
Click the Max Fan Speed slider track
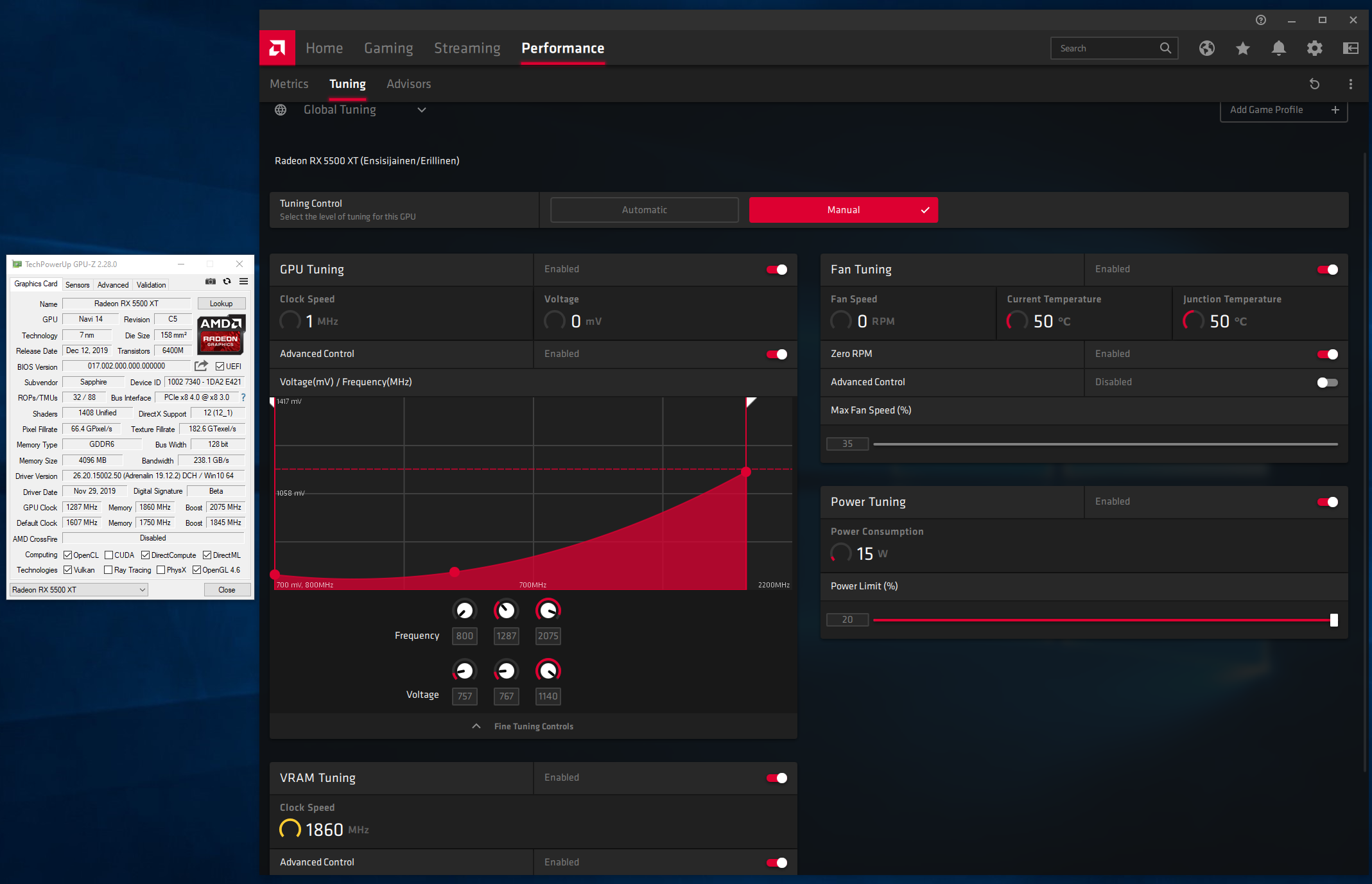point(1106,444)
